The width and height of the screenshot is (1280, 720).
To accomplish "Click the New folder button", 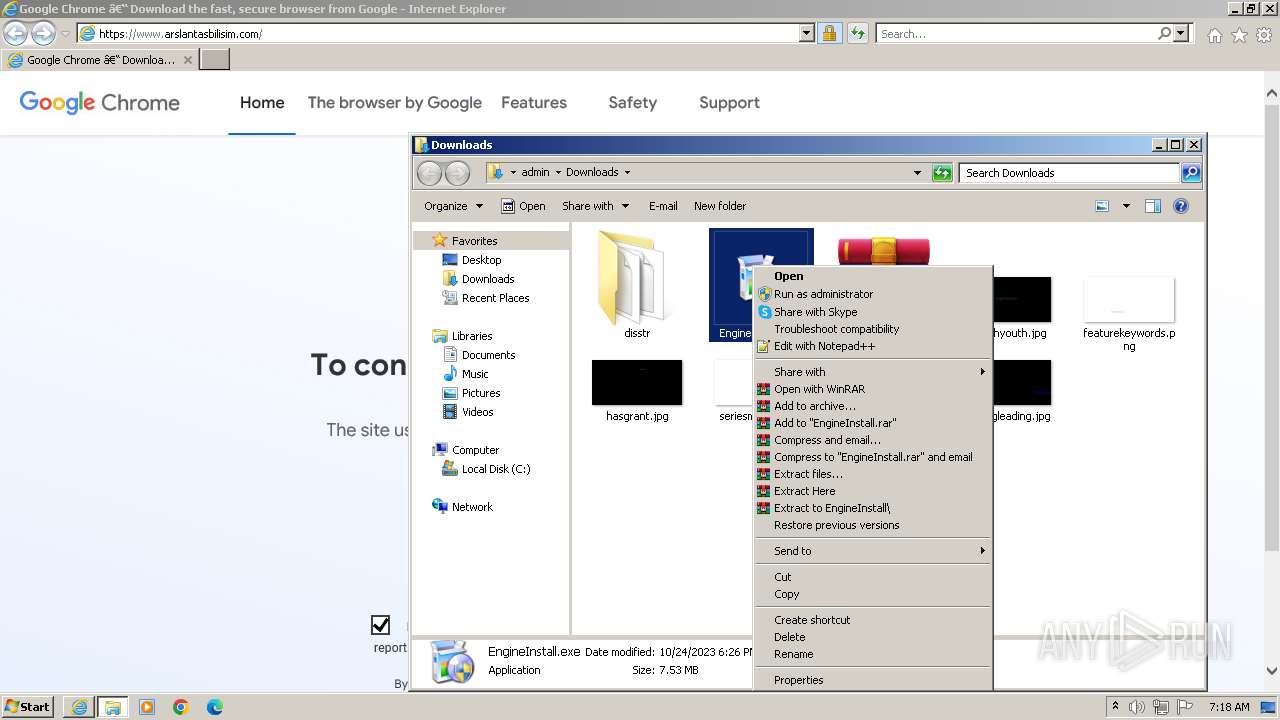I will pyautogui.click(x=720, y=206).
